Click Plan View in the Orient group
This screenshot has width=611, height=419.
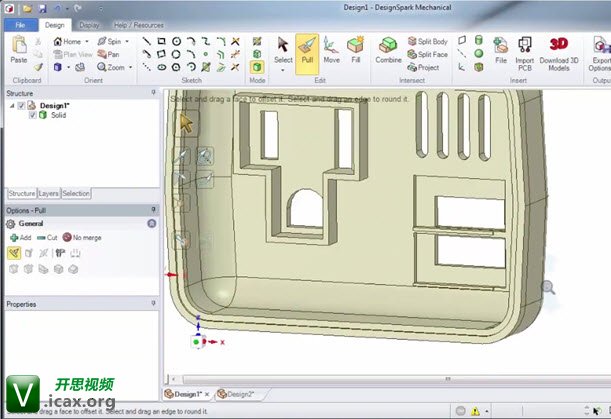click(73, 54)
